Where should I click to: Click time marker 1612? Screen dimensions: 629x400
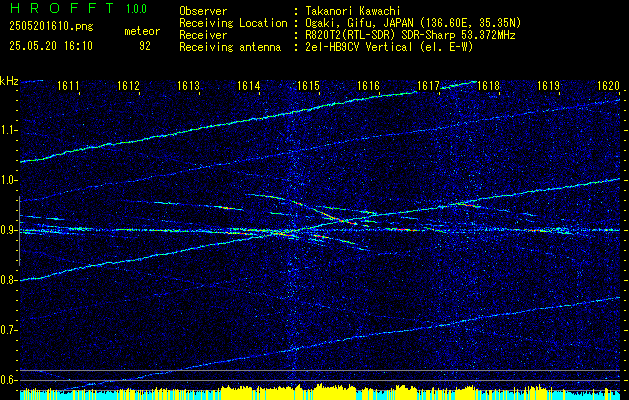(128, 86)
